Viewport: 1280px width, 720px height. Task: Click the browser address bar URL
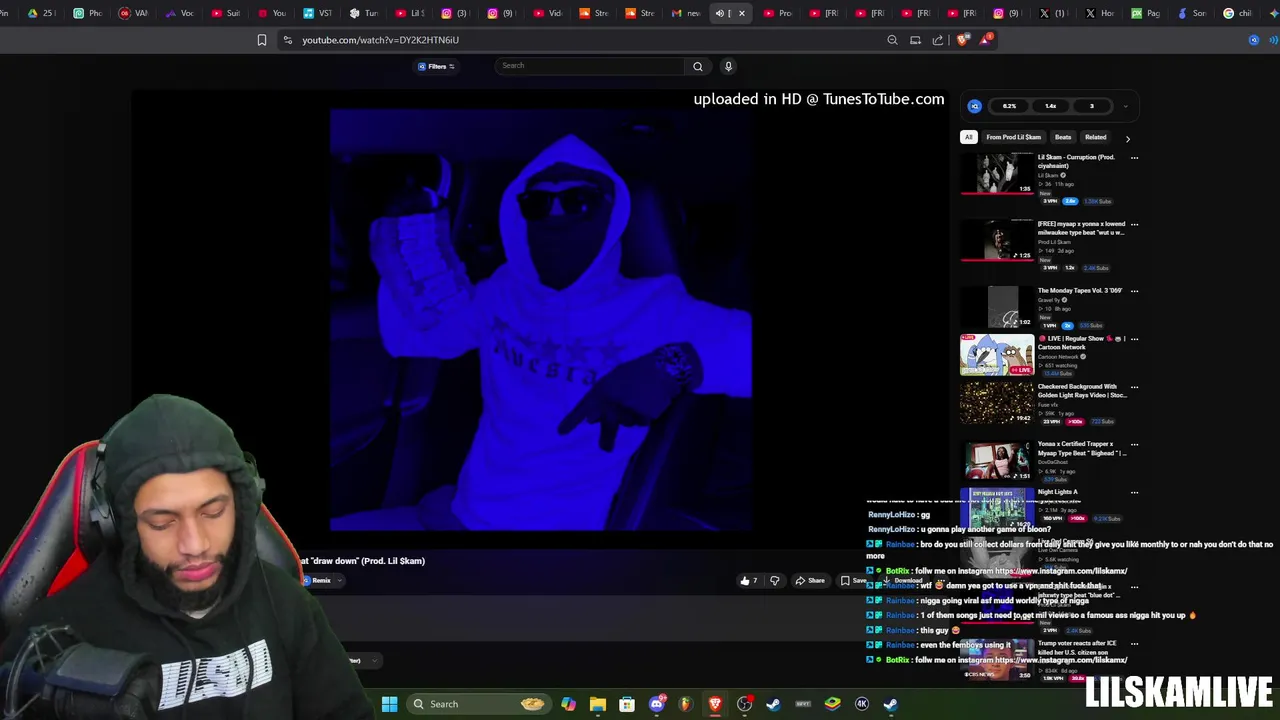[x=380, y=40]
